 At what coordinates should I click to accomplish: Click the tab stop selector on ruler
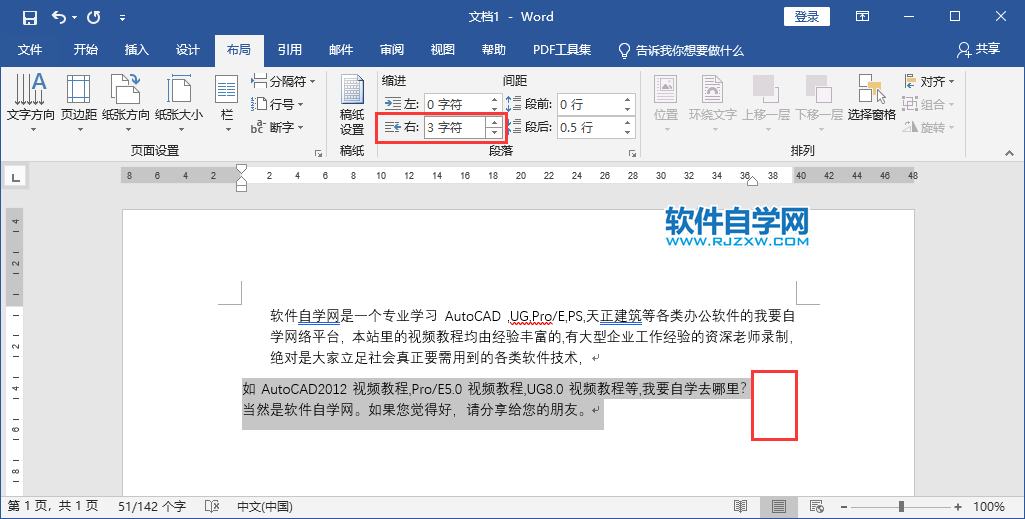[16, 176]
